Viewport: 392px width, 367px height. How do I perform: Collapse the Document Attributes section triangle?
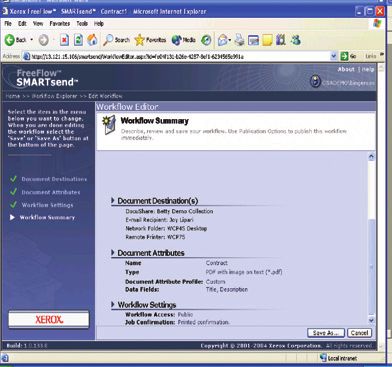[x=113, y=252]
